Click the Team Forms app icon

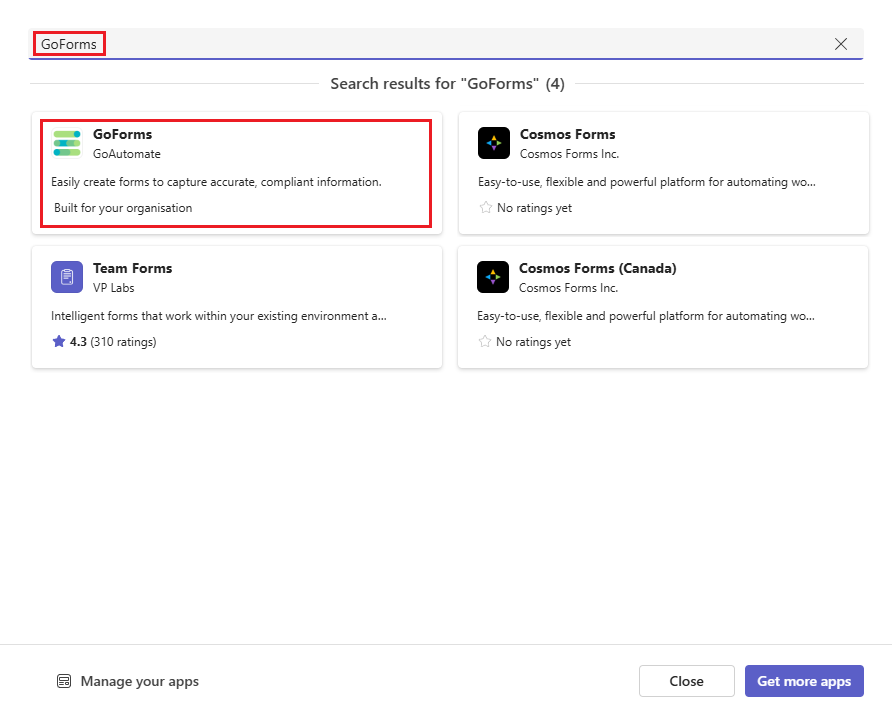tap(67, 277)
